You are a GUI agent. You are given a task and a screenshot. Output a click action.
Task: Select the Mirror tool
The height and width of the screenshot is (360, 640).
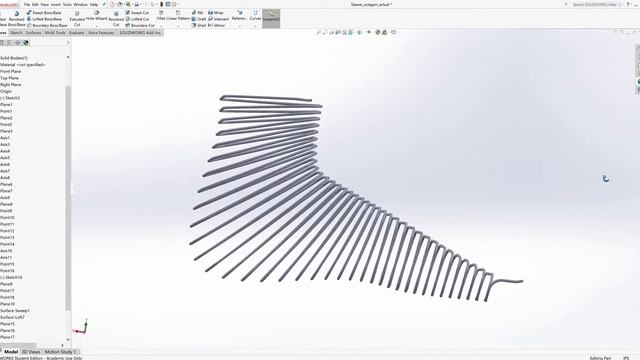(216, 25)
